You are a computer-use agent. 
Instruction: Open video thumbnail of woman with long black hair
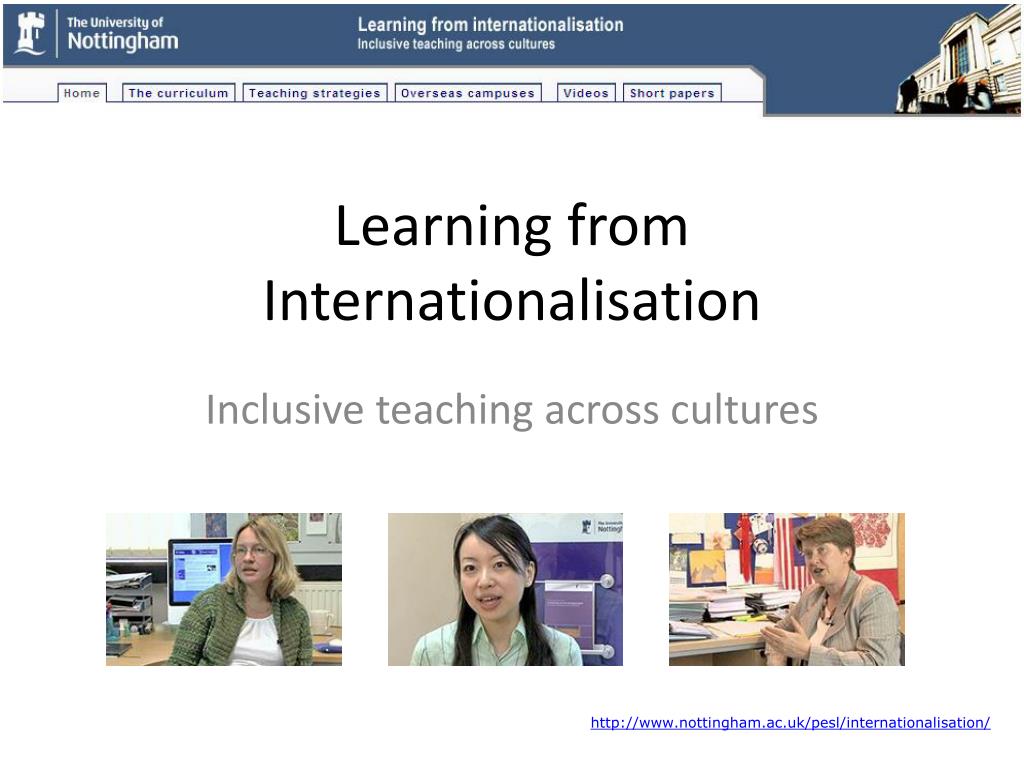click(x=505, y=589)
